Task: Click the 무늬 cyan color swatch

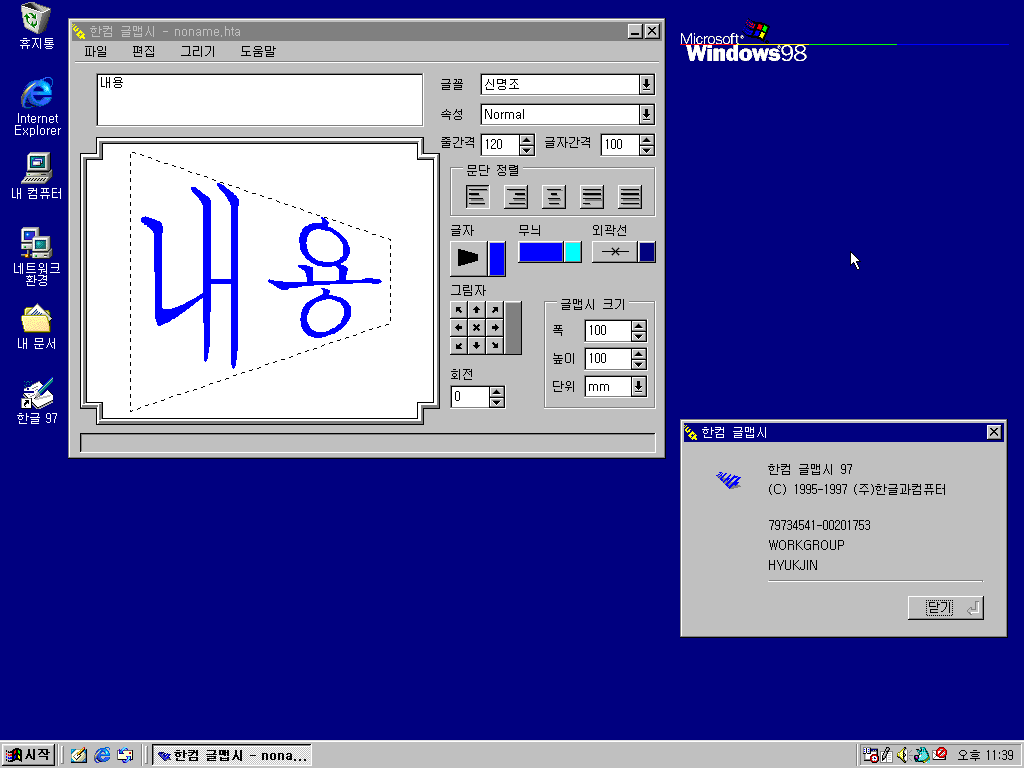Action: coord(573,252)
